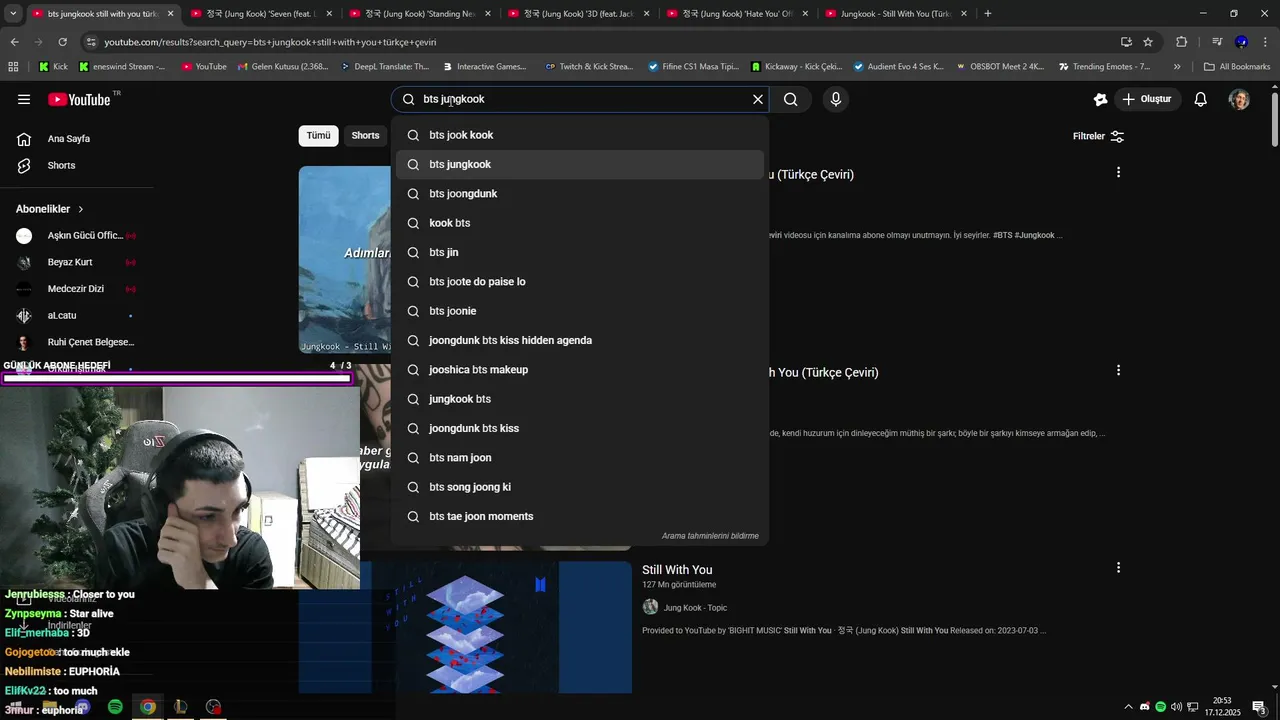
Task: Choose suggestion 'kook bts'
Action: [x=580, y=223]
